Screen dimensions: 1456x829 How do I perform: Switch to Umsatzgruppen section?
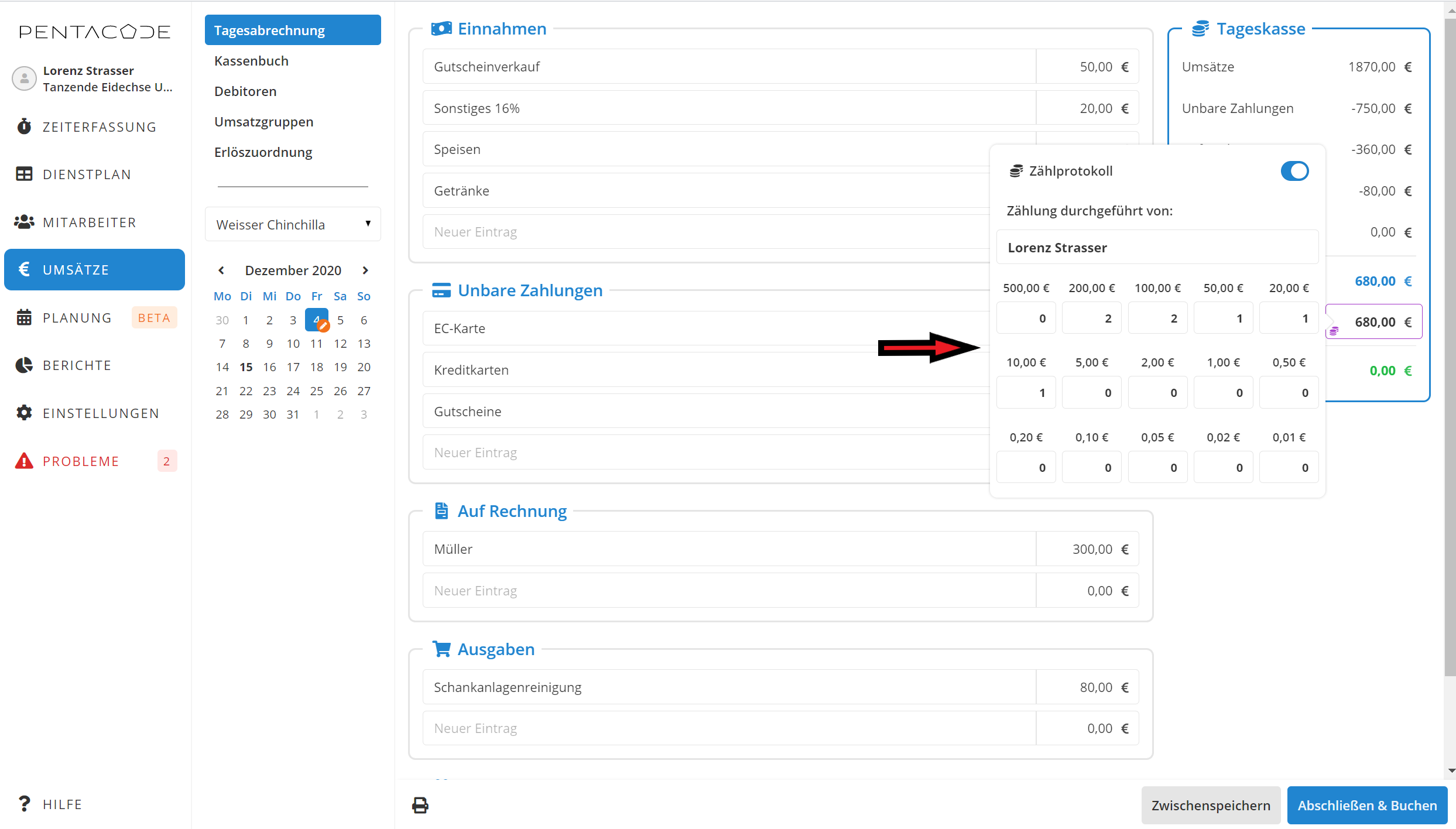point(263,122)
